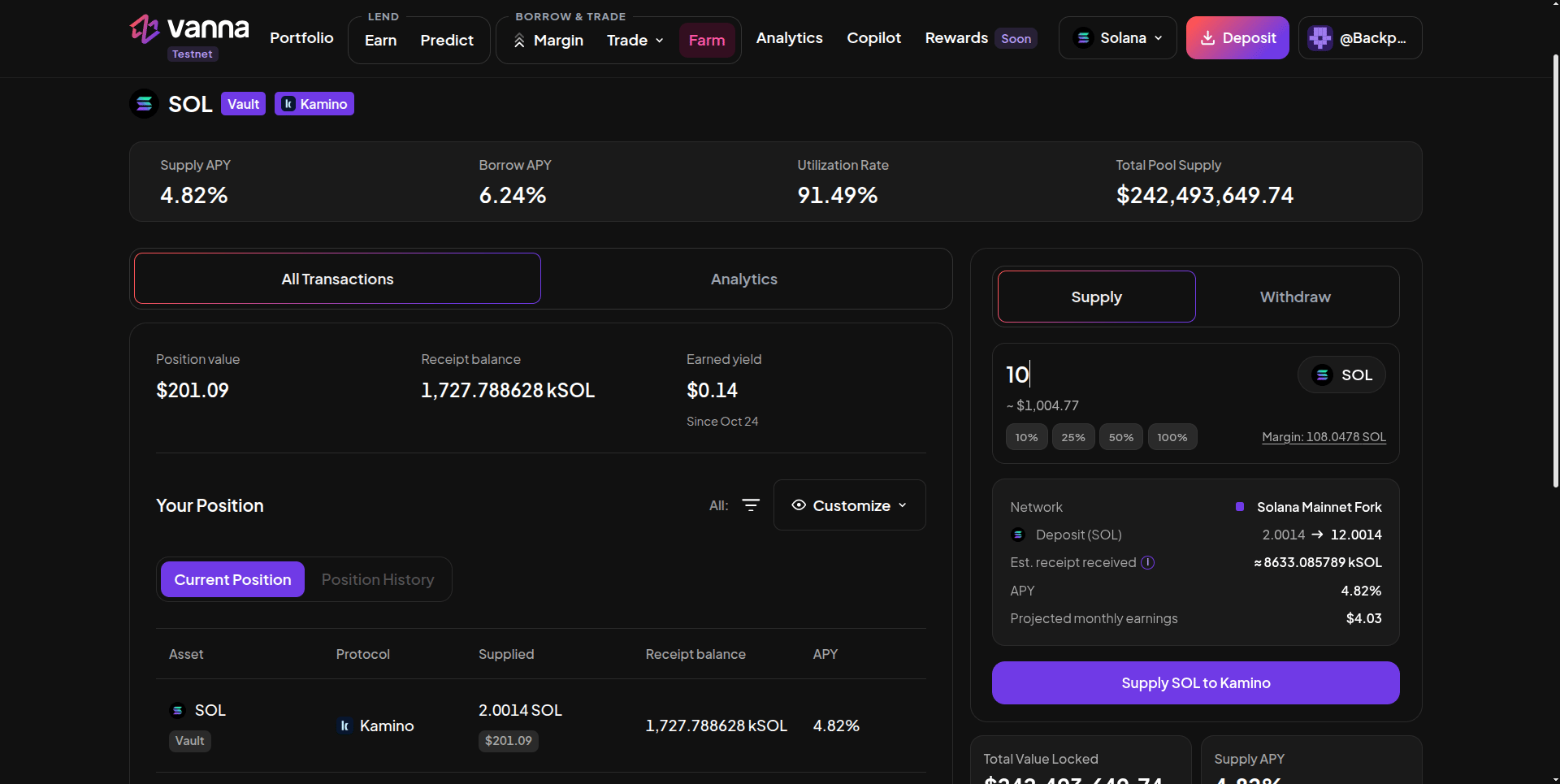Switch to Position History
1560x784 pixels.
(x=378, y=579)
